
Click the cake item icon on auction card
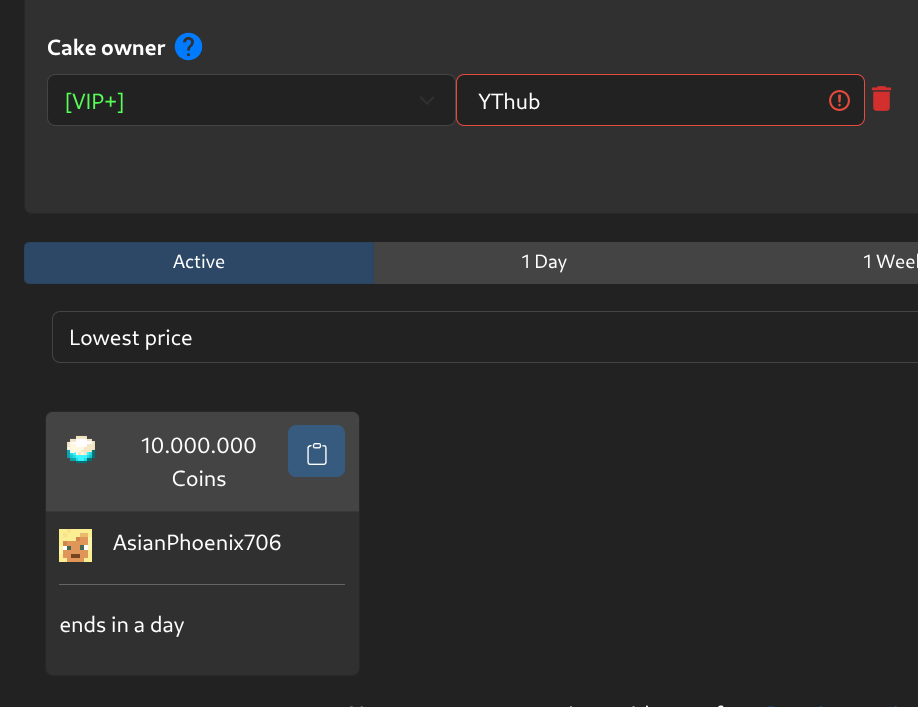(81, 449)
